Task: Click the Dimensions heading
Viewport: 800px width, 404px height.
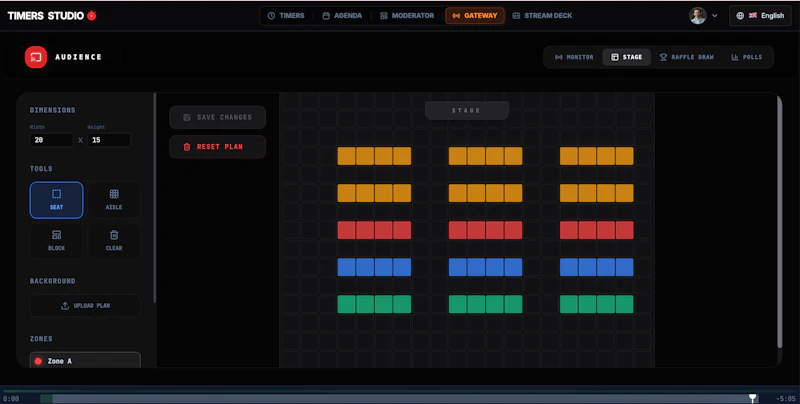Action: point(53,110)
